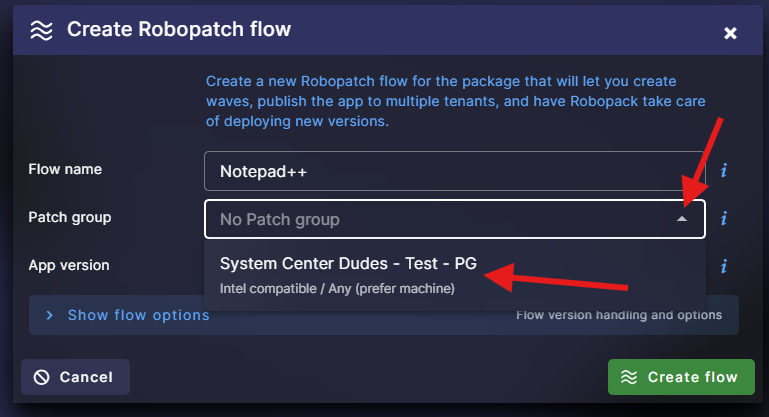Click the info icon beside App version
Viewport: 769px width, 417px height.
[x=723, y=266]
